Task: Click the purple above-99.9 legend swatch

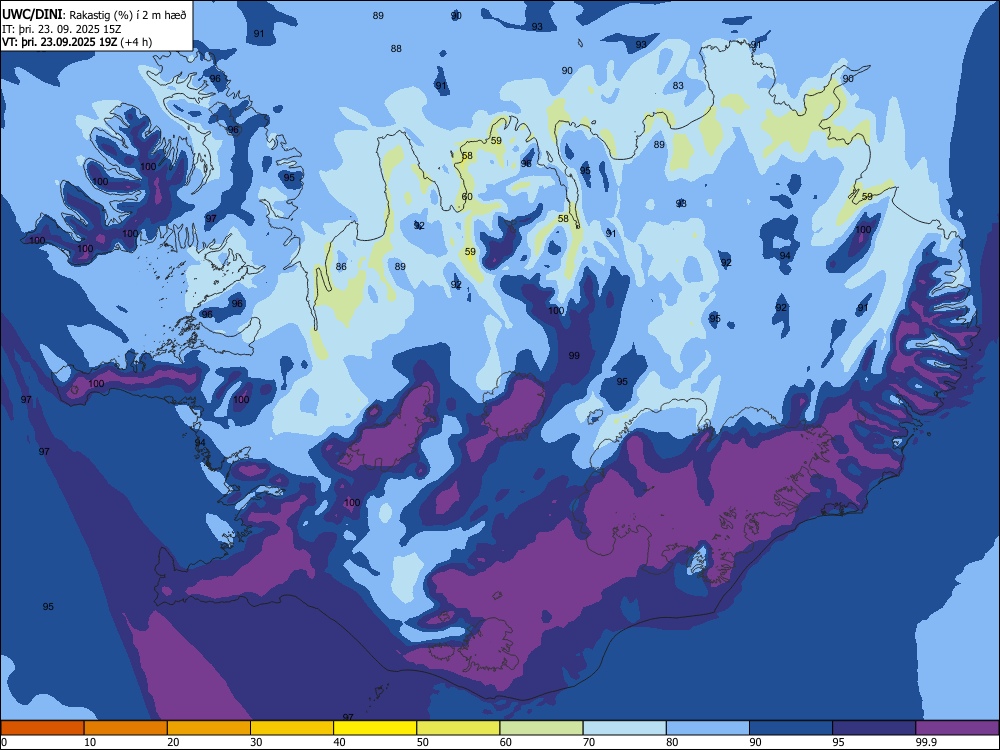Action: point(957,728)
